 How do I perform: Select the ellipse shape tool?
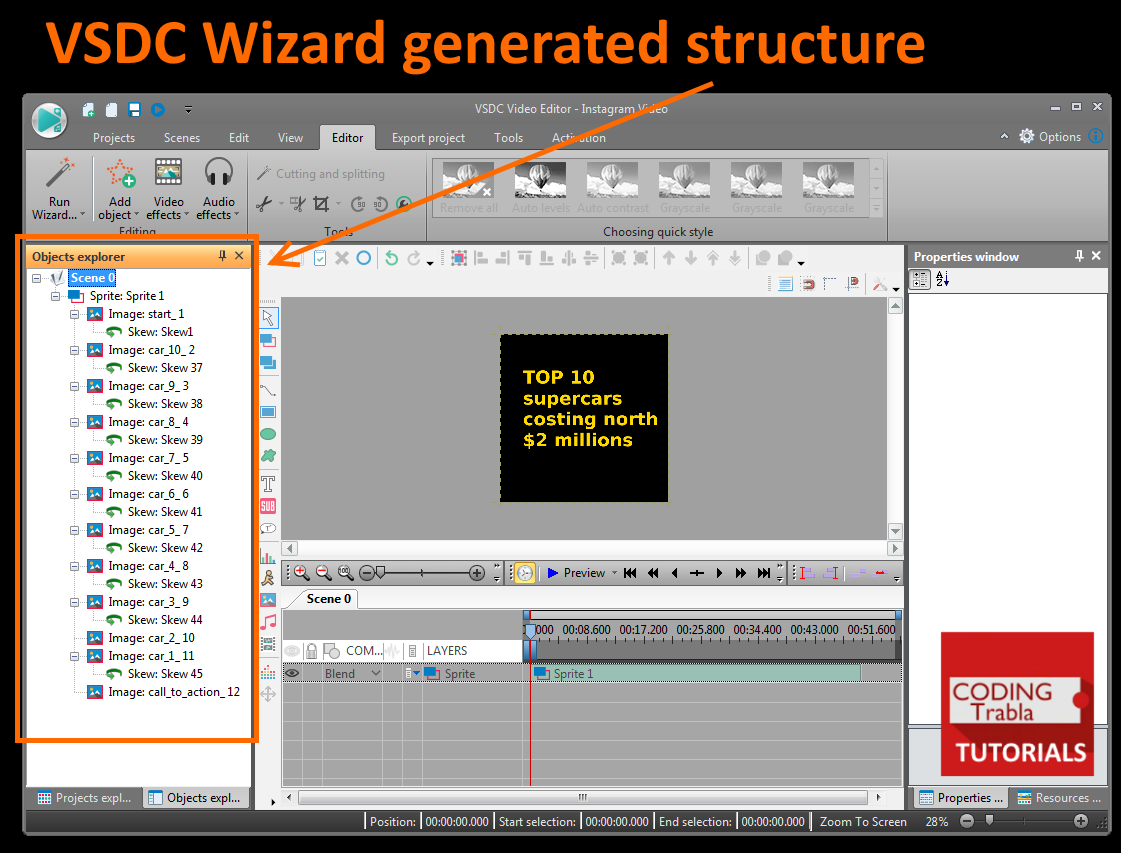coord(268,434)
